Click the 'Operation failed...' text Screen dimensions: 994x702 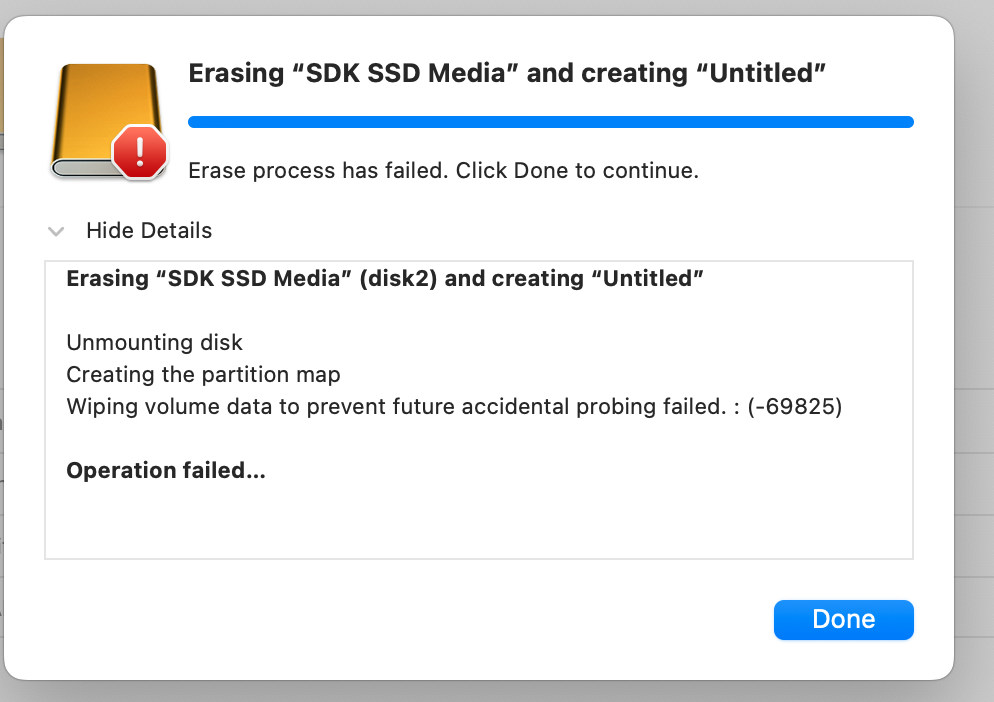tap(165, 470)
